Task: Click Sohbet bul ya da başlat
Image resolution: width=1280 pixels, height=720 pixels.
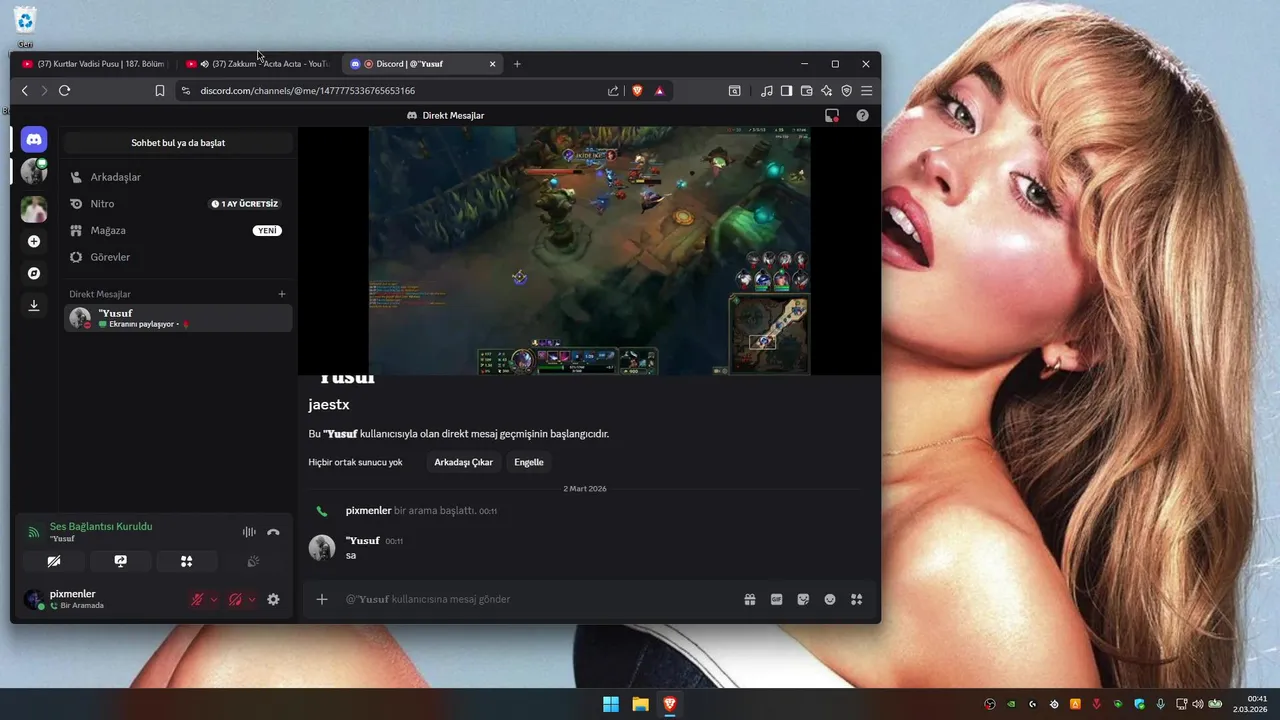Action: pyautogui.click(x=178, y=143)
